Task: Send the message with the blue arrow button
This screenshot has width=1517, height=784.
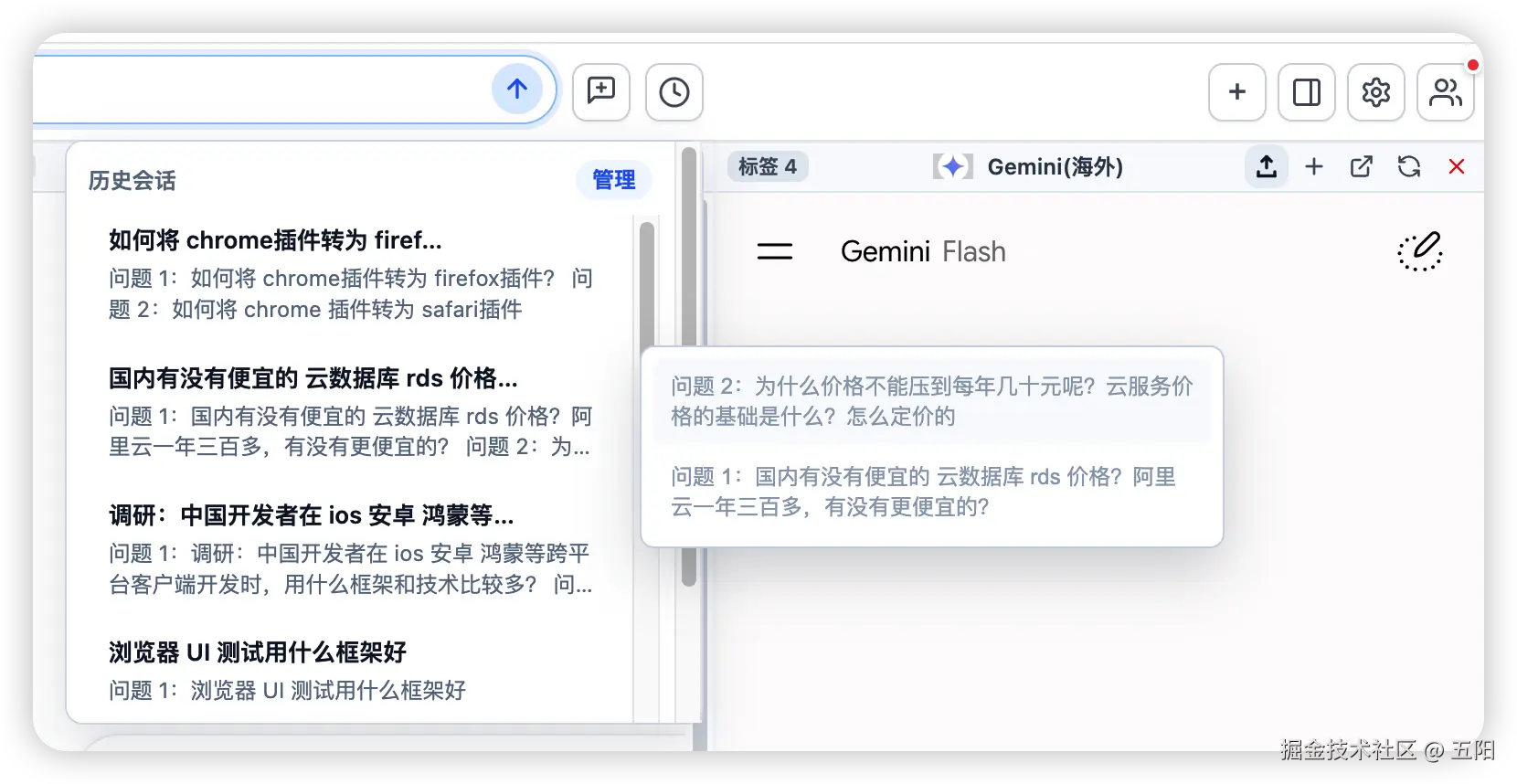Action: coord(517,90)
